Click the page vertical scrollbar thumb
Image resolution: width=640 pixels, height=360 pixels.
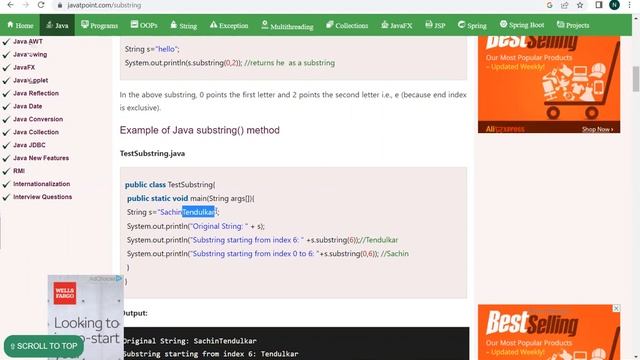pyautogui.click(x=636, y=79)
